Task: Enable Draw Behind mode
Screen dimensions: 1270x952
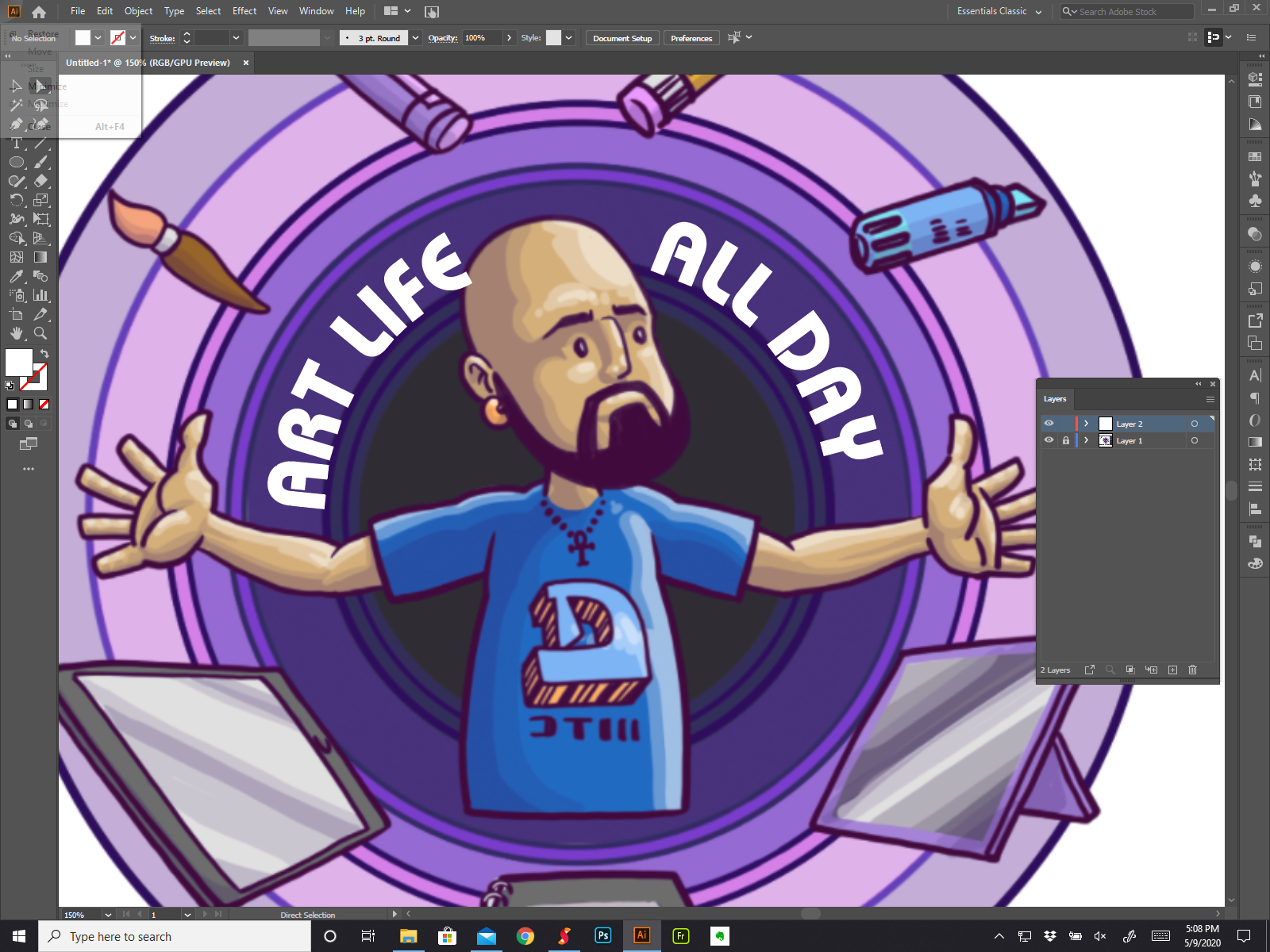Action: tap(28, 424)
